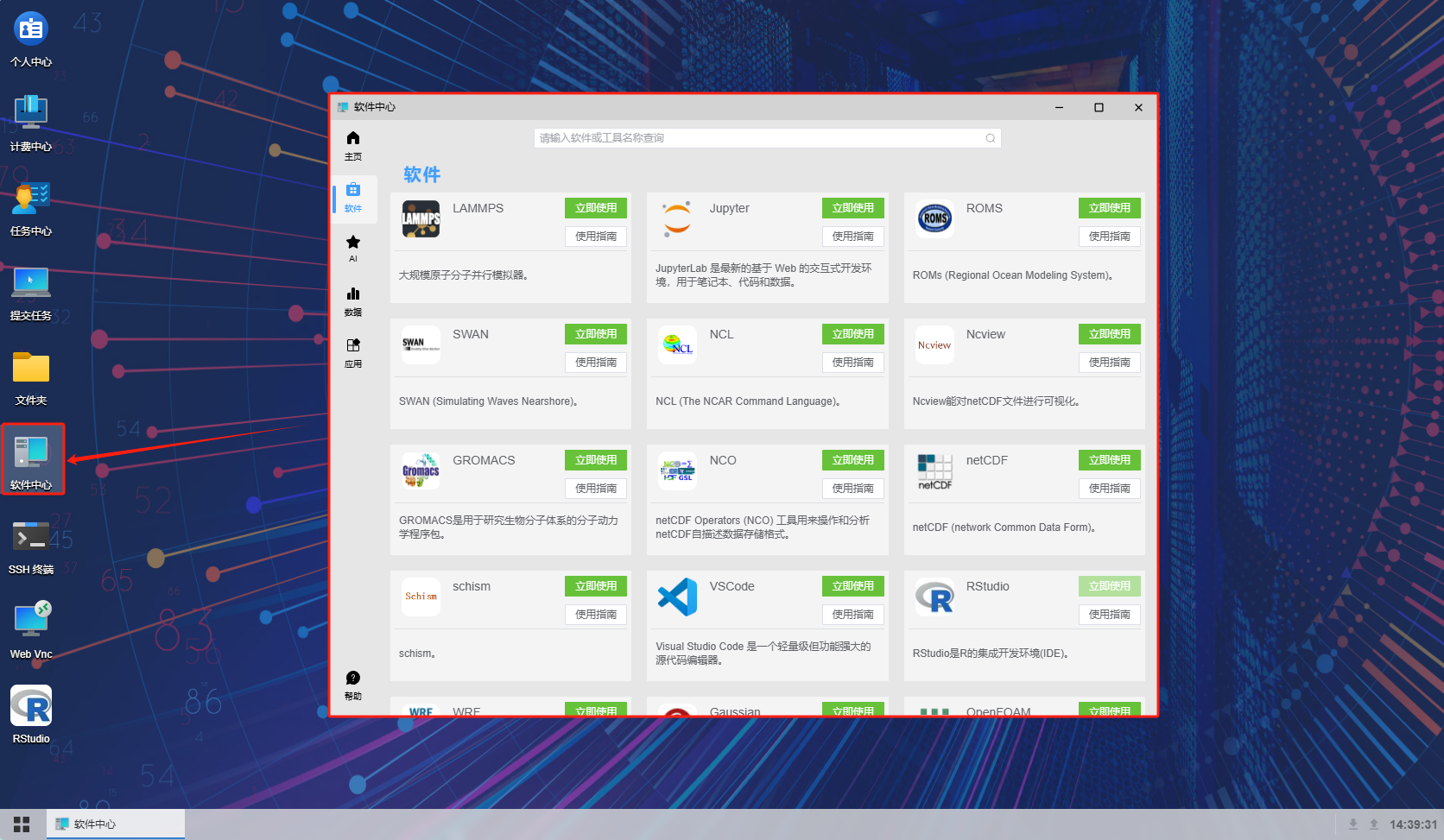1444x840 pixels.
Task: Open 帮助 at the sidebar bottom
Action: point(353,685)
